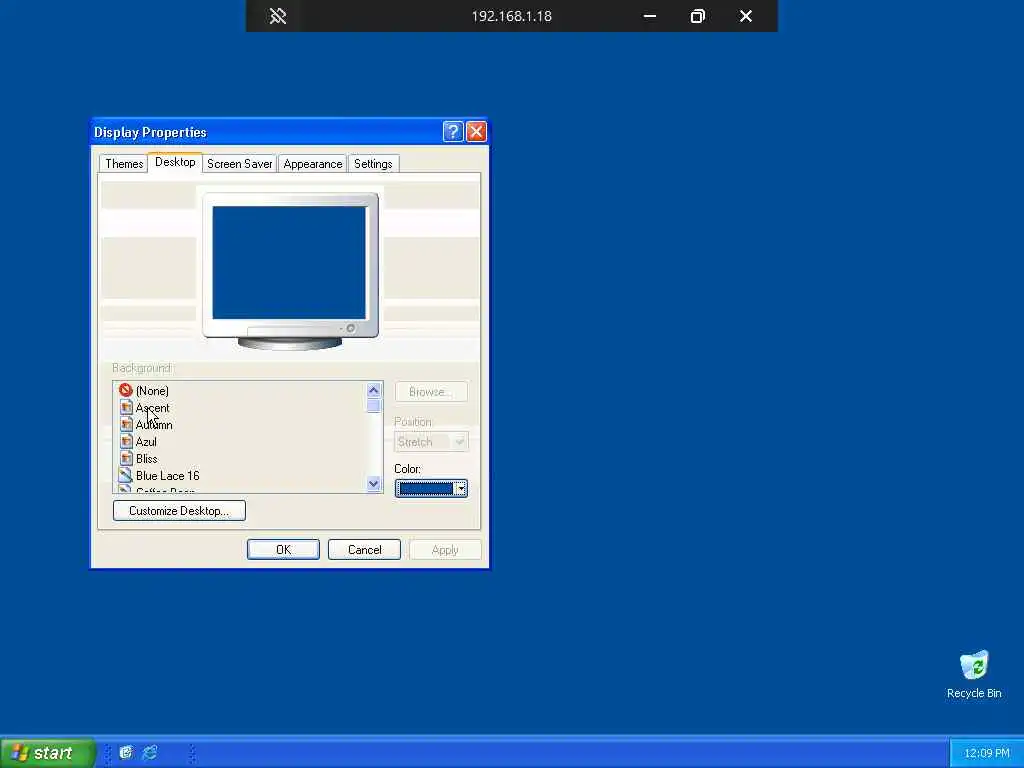The image size is (1024, 768).
Task: Click the Azul wallpaper file icon
Action: (x=126, y=441)
